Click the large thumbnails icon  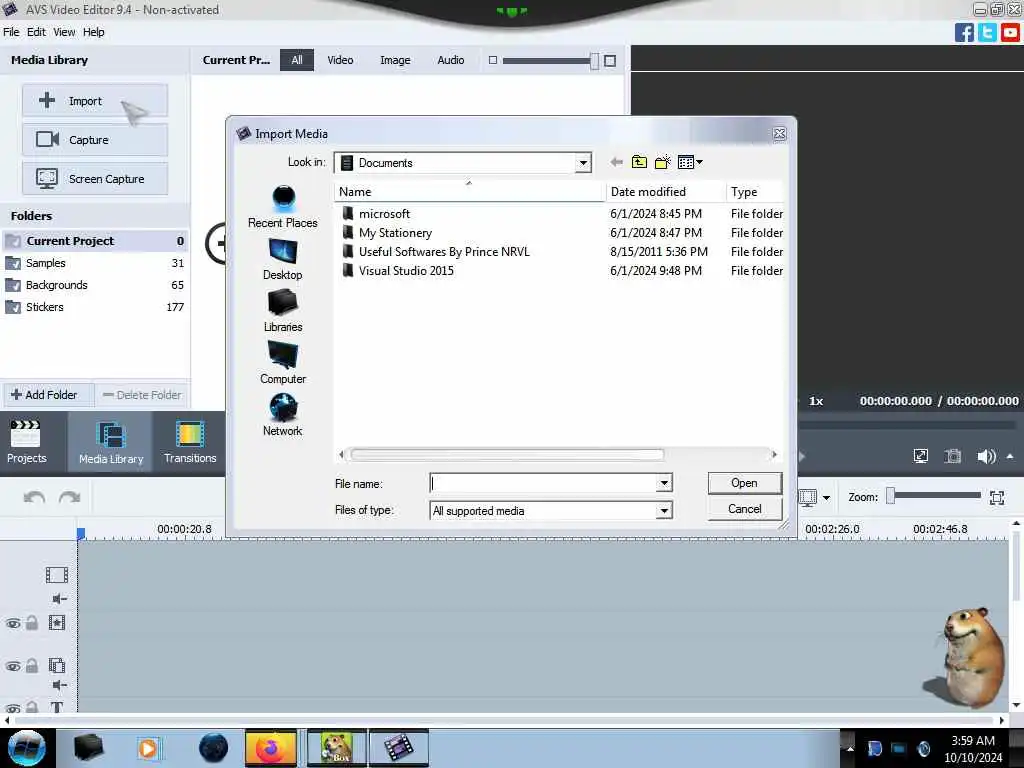point(610,61)
